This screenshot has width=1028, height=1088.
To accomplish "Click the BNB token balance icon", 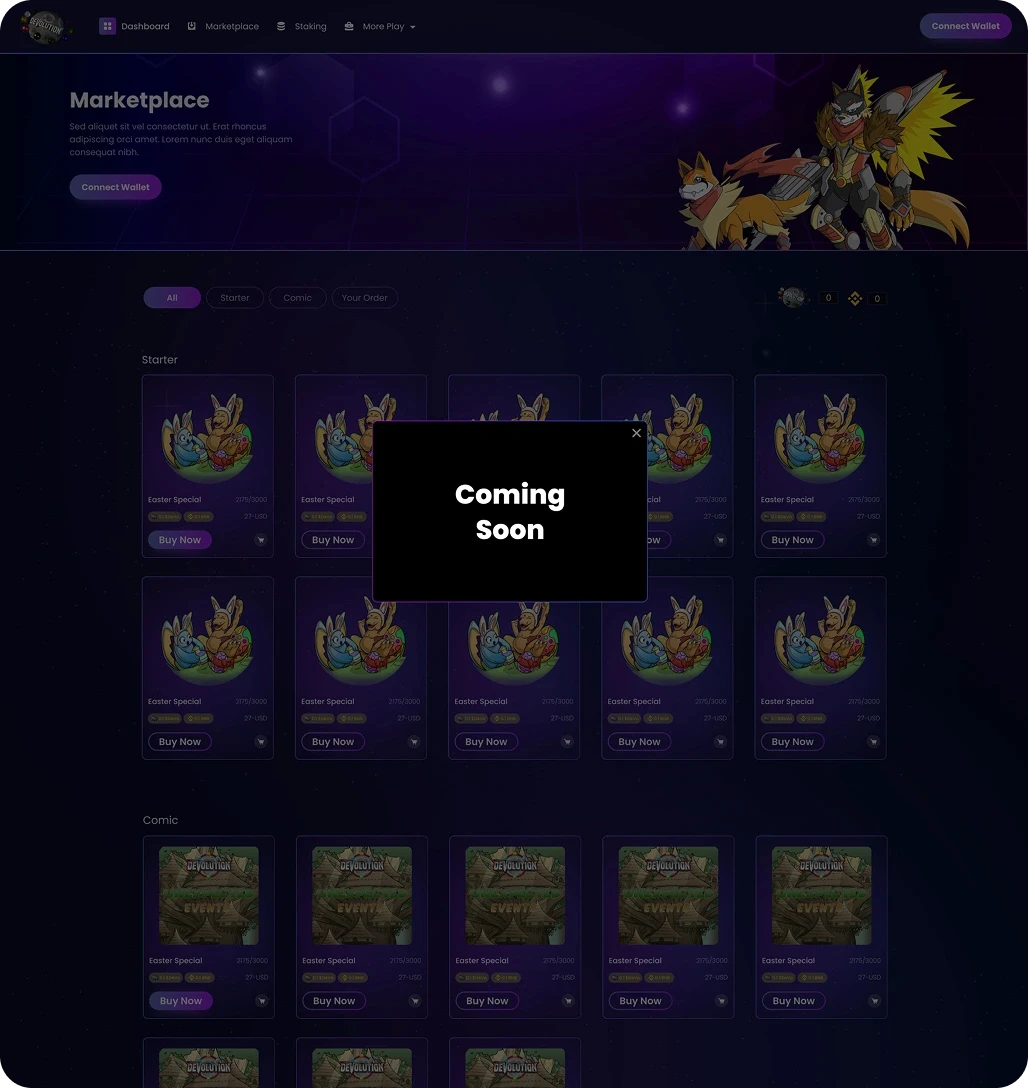I will (x=855, y=298).
